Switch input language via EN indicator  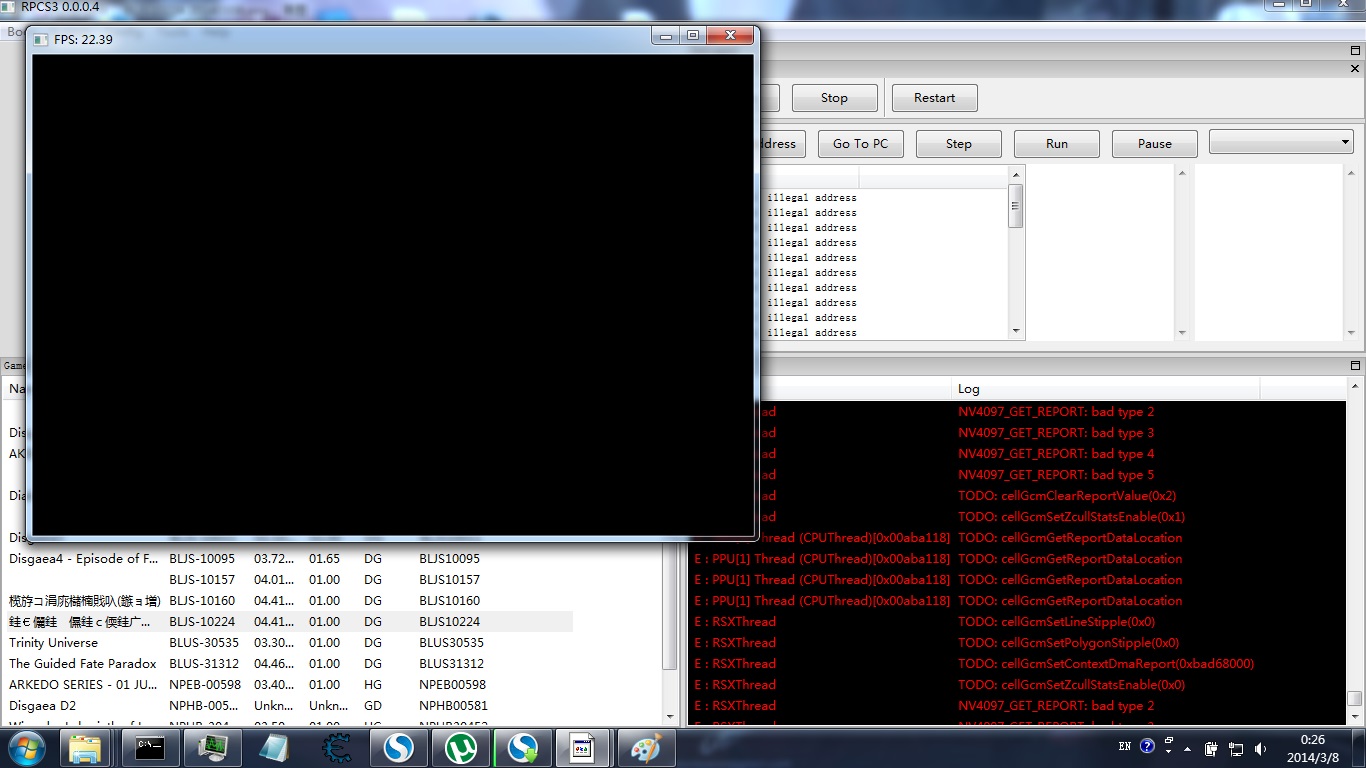click(x=1125, y=746)
